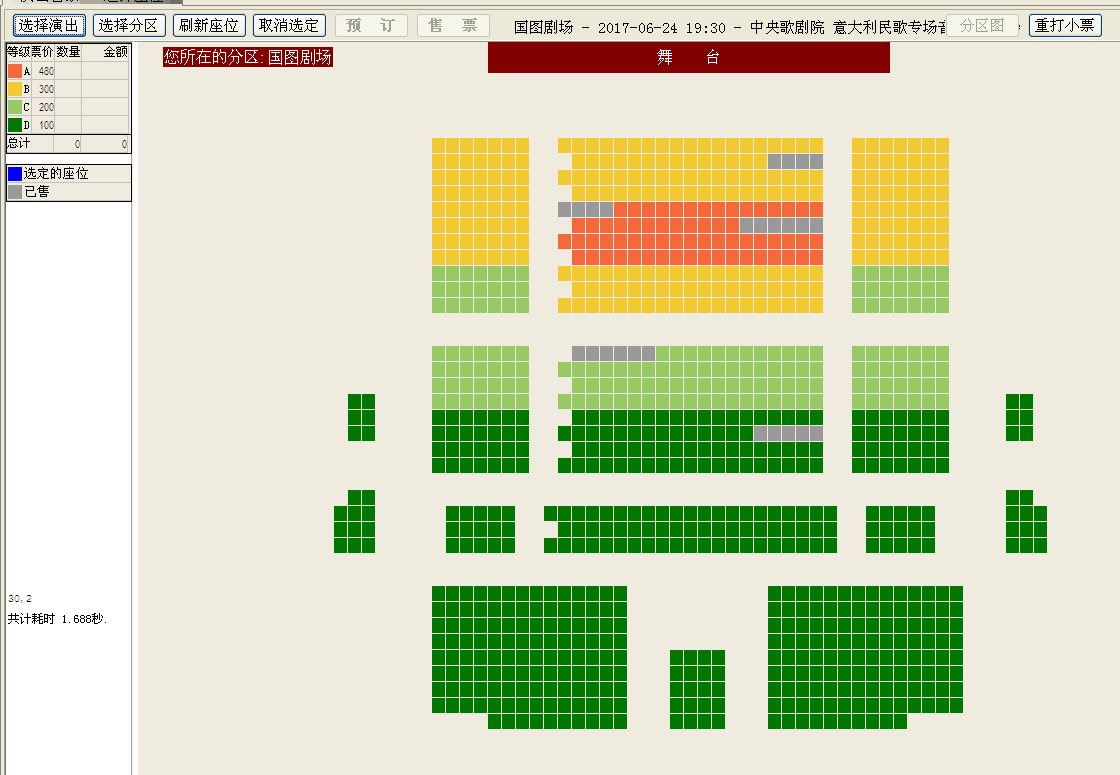Select the orange grade A swatch in legend
The image size is (1120, 775).
coord(14,71)
